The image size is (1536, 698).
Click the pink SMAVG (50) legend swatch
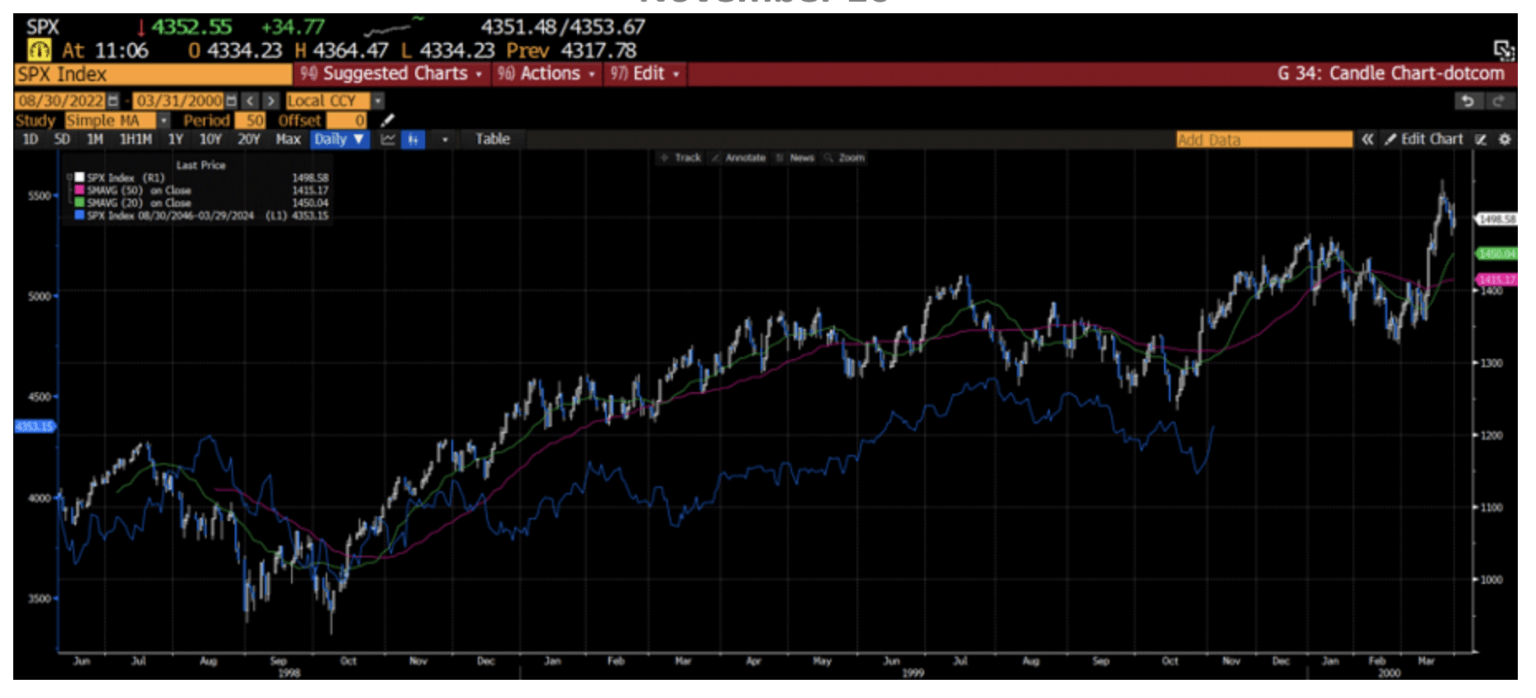tap(78, 190)
